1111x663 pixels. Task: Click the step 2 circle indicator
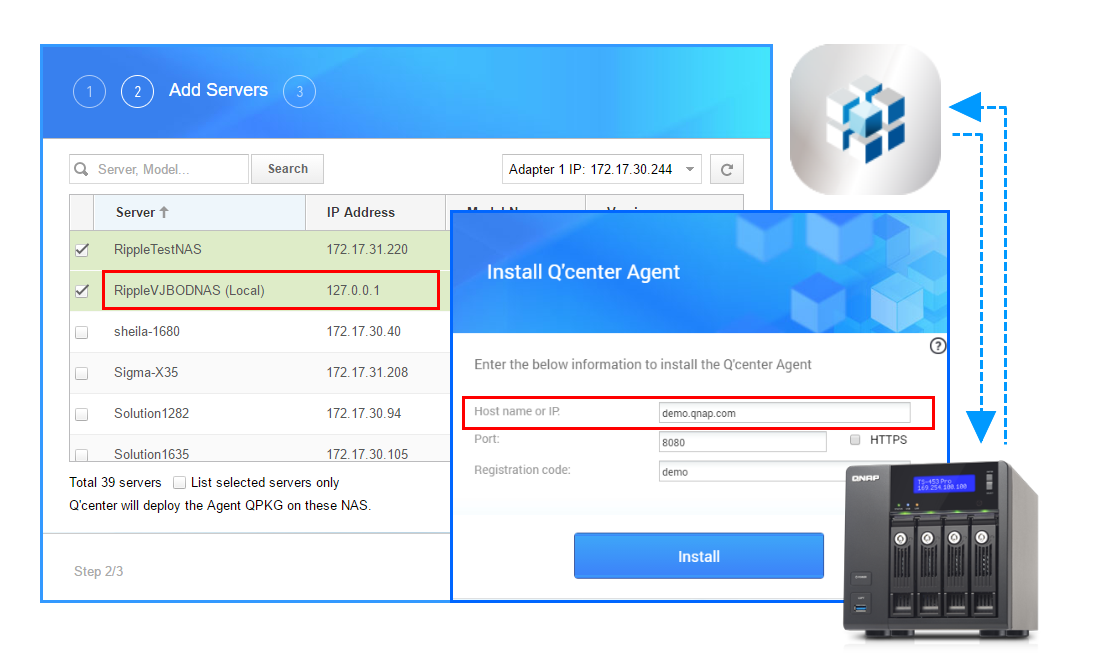coord(137,92)
